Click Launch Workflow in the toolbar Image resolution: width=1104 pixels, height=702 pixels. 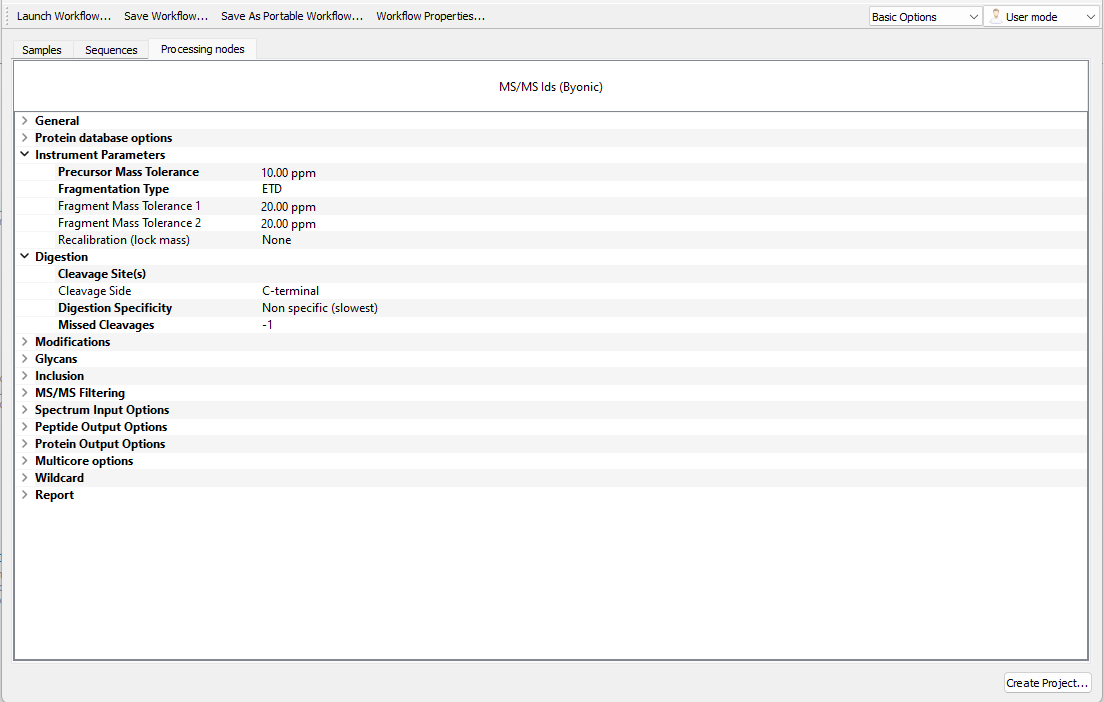pos(63,15)
